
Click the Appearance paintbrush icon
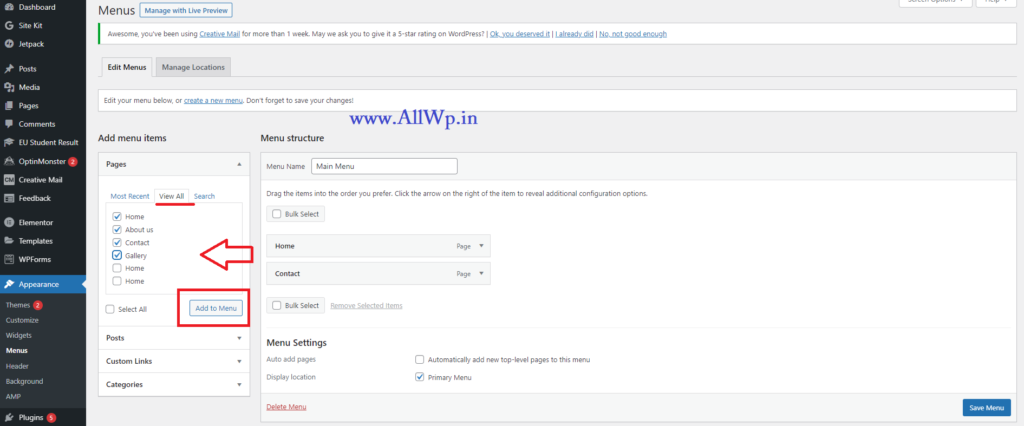[9, 284]
